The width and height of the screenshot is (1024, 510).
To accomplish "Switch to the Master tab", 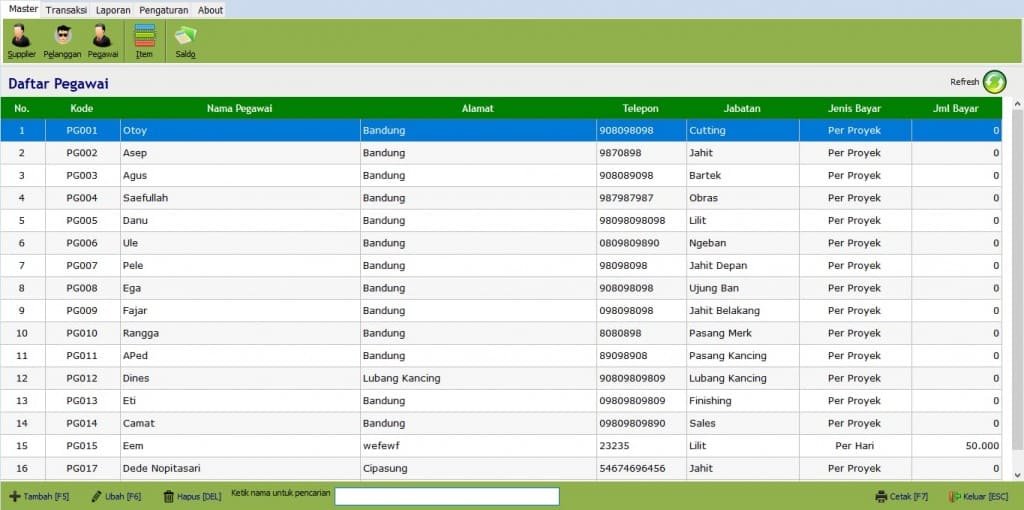I will pos(23,9).
